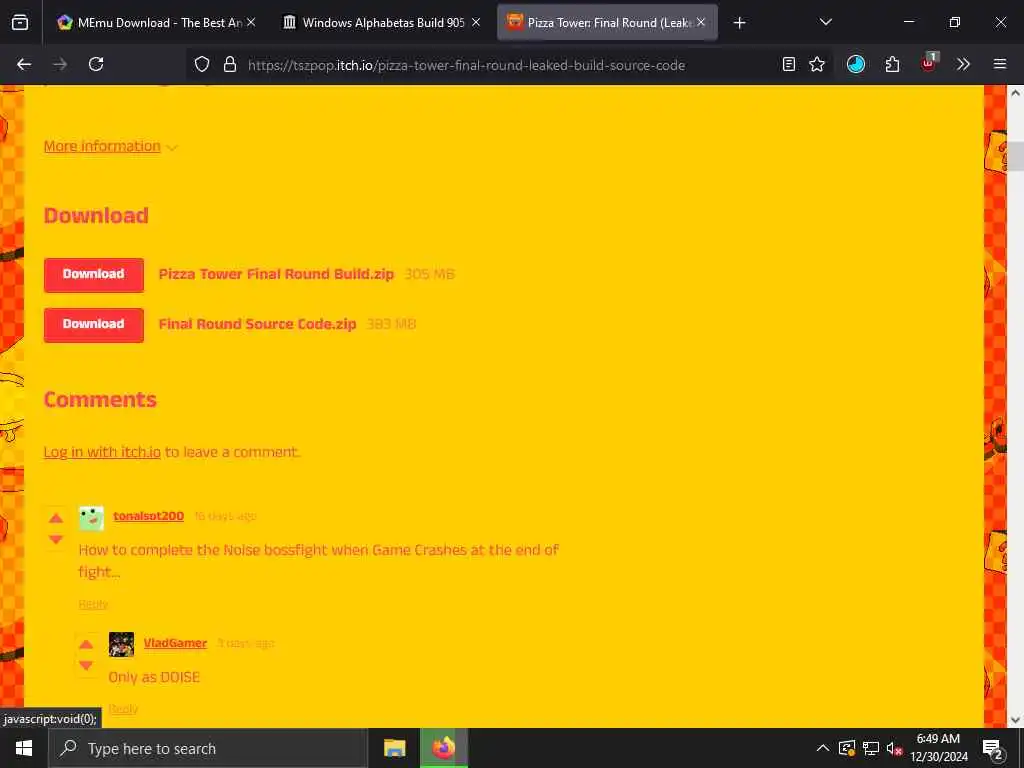Open tracking protection shield icon
The image size is (1024, 768).
click(x=202, y=64)
